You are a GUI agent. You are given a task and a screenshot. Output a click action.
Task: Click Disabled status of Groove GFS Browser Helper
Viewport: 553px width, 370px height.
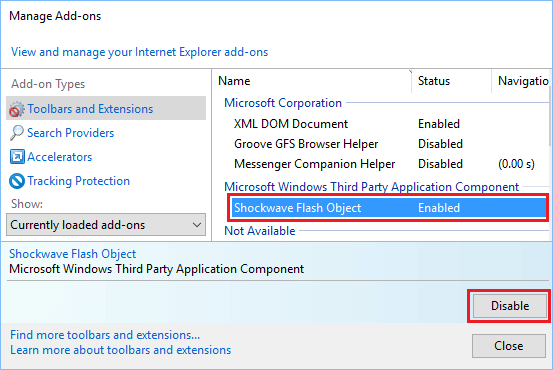click(x=440, y=144)
